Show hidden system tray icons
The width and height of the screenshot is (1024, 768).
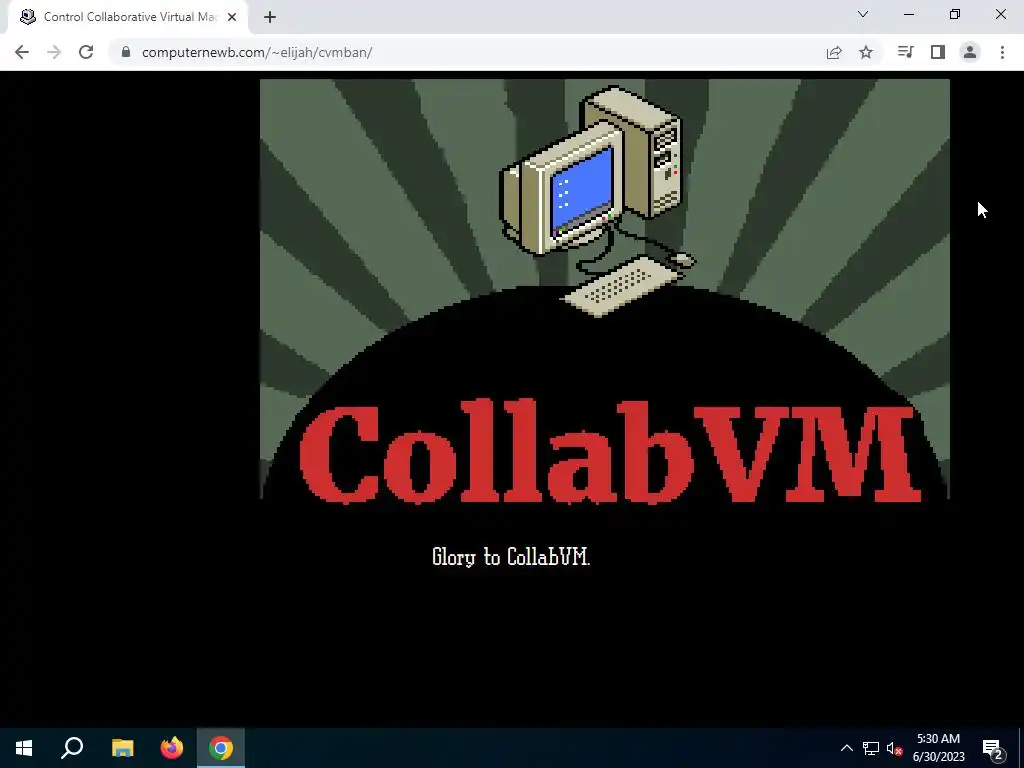846,748
